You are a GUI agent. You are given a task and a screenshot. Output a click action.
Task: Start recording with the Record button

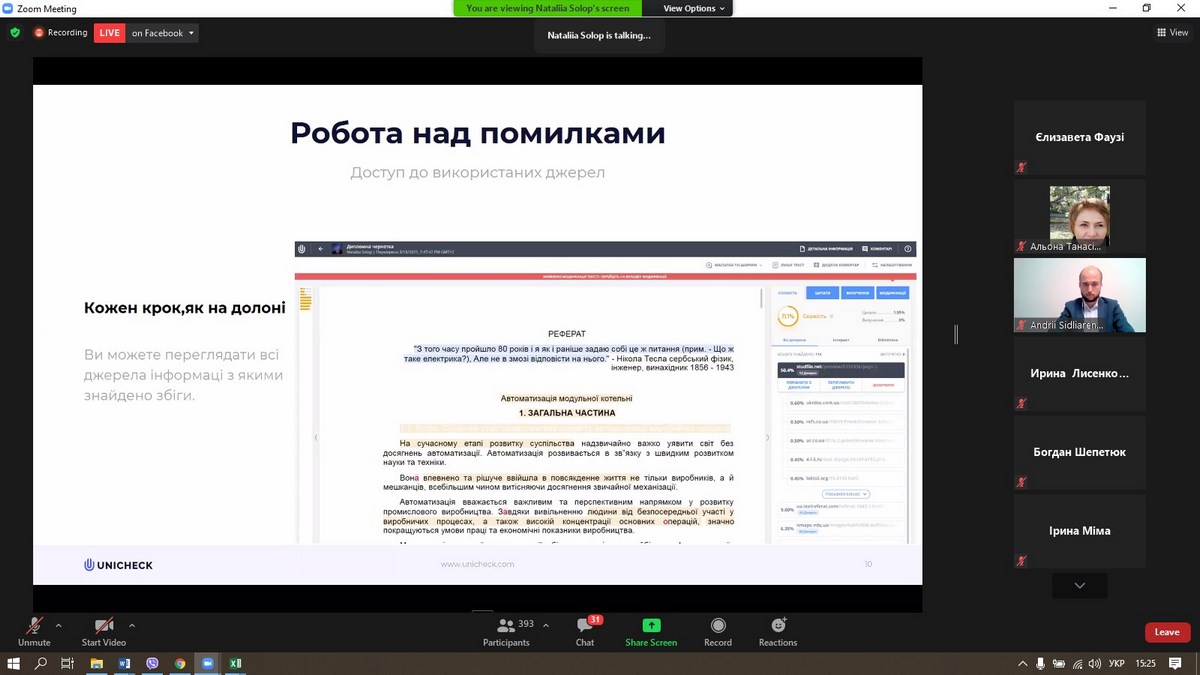[x=717, y=629]
